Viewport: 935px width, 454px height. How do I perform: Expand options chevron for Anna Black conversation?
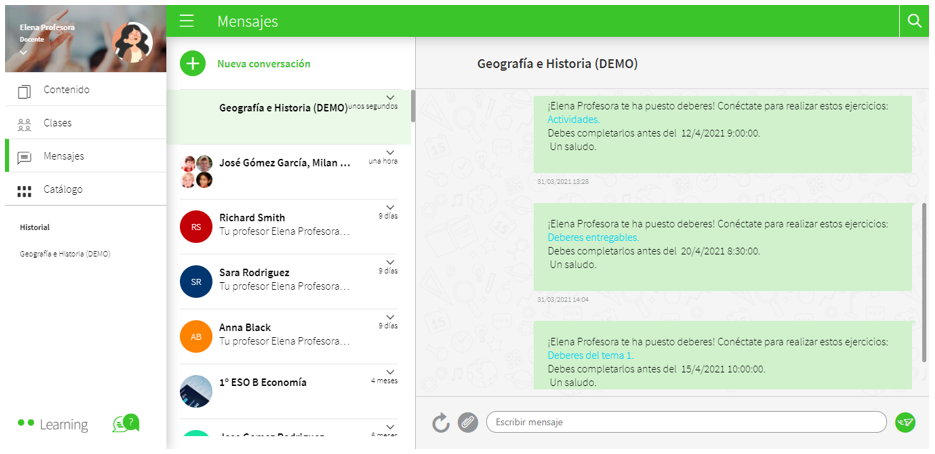click(x=389, y=317)
